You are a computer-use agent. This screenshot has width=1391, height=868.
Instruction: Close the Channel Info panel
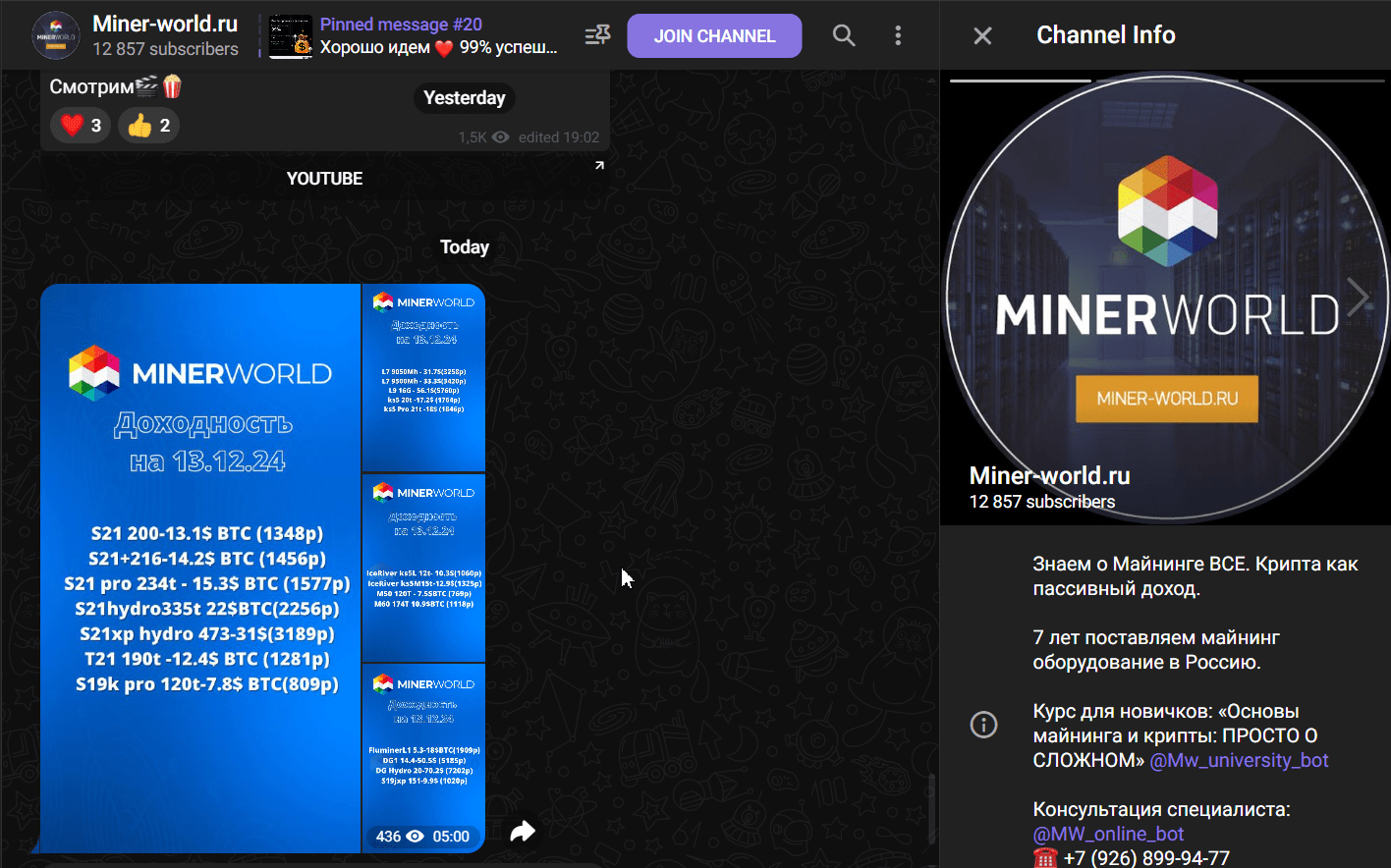982,36
